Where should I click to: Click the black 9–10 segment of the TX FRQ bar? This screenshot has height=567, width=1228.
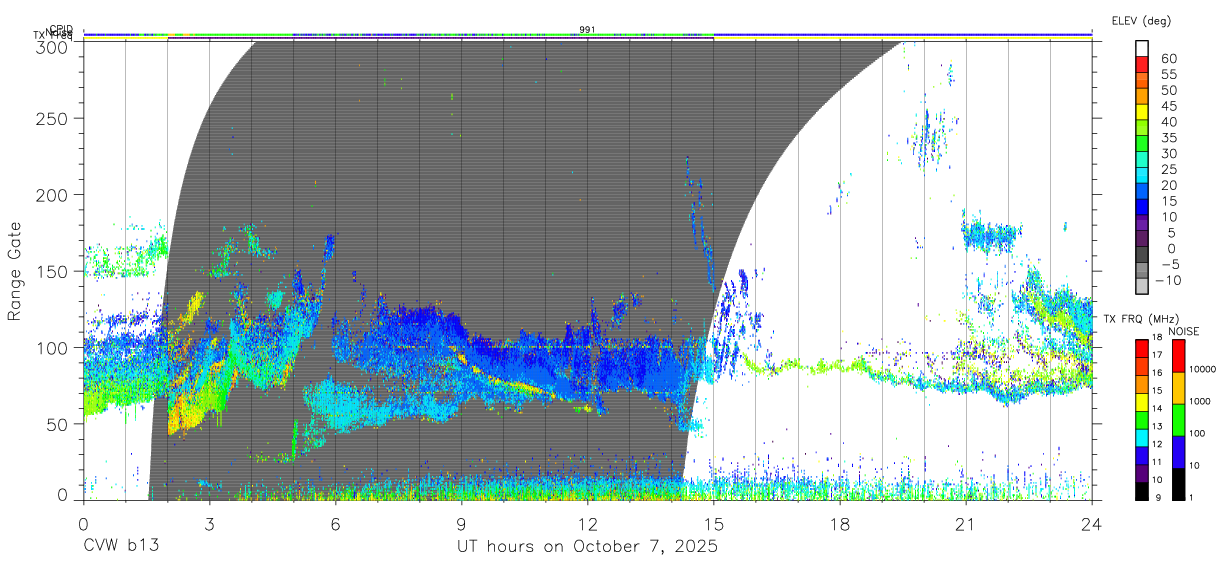click(1142, 490)
